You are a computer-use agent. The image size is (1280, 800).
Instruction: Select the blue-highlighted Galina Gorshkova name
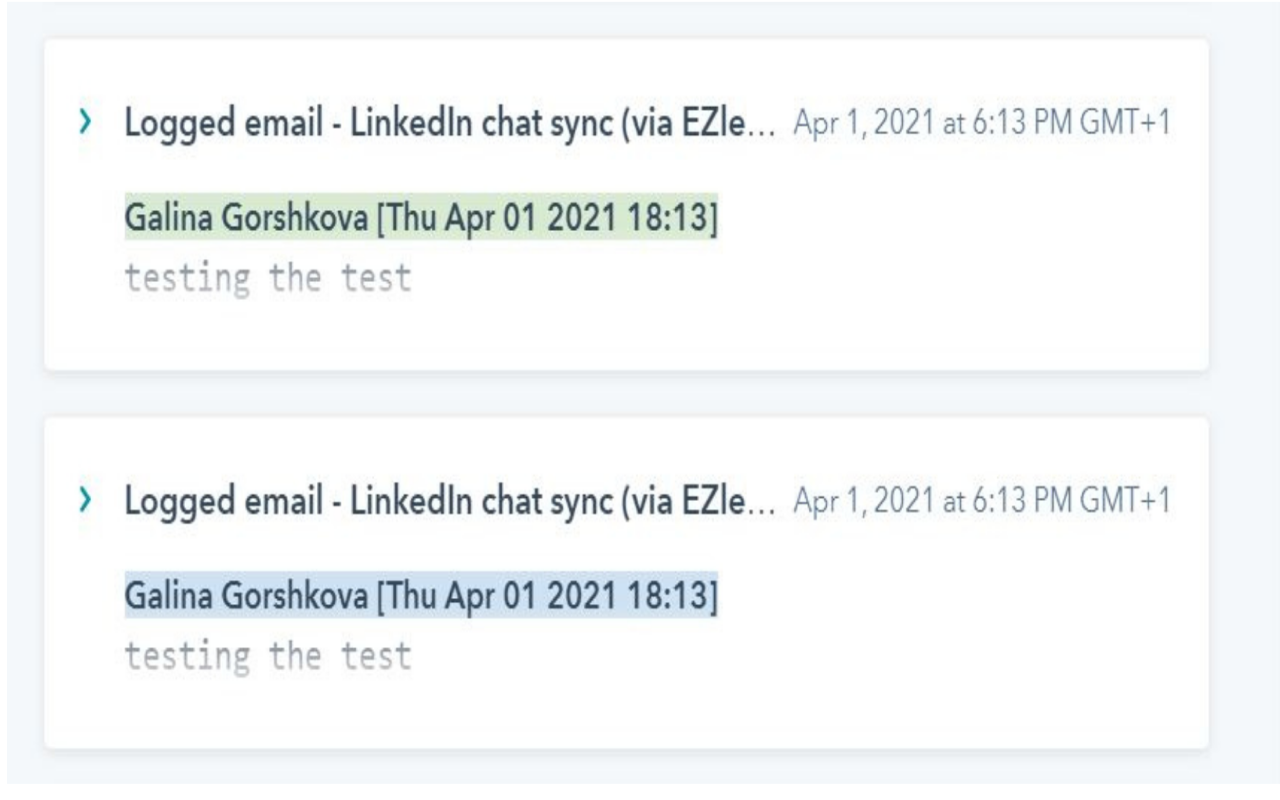pyautogui.click(x=246, y=598)
